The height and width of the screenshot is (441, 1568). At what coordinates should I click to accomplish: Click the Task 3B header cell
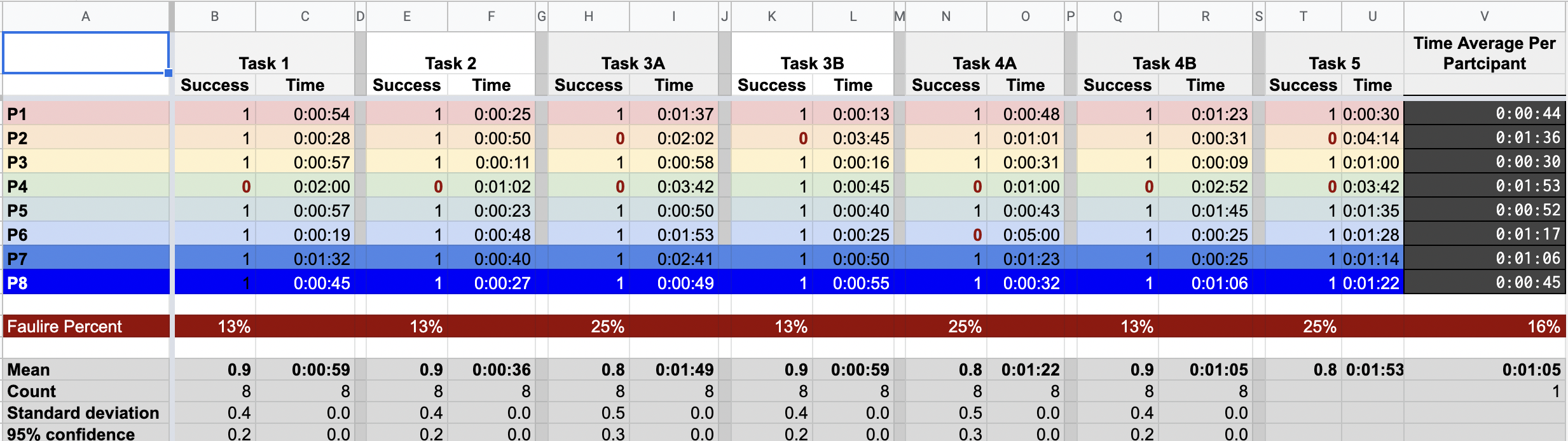(812, 53)
